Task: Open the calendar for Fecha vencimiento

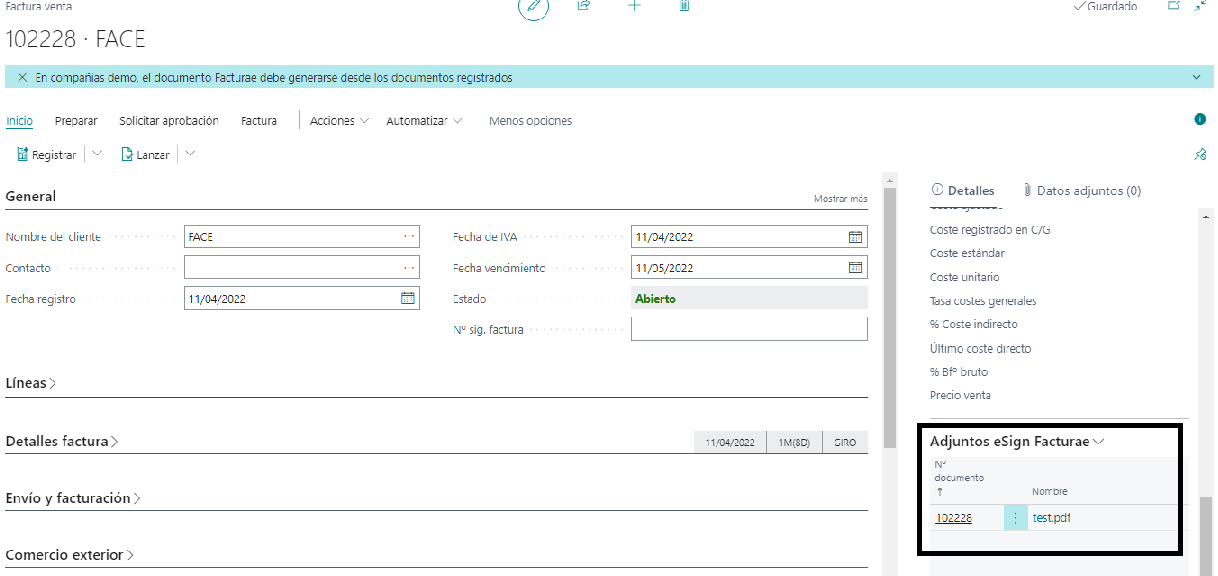Action: (855, 268)
